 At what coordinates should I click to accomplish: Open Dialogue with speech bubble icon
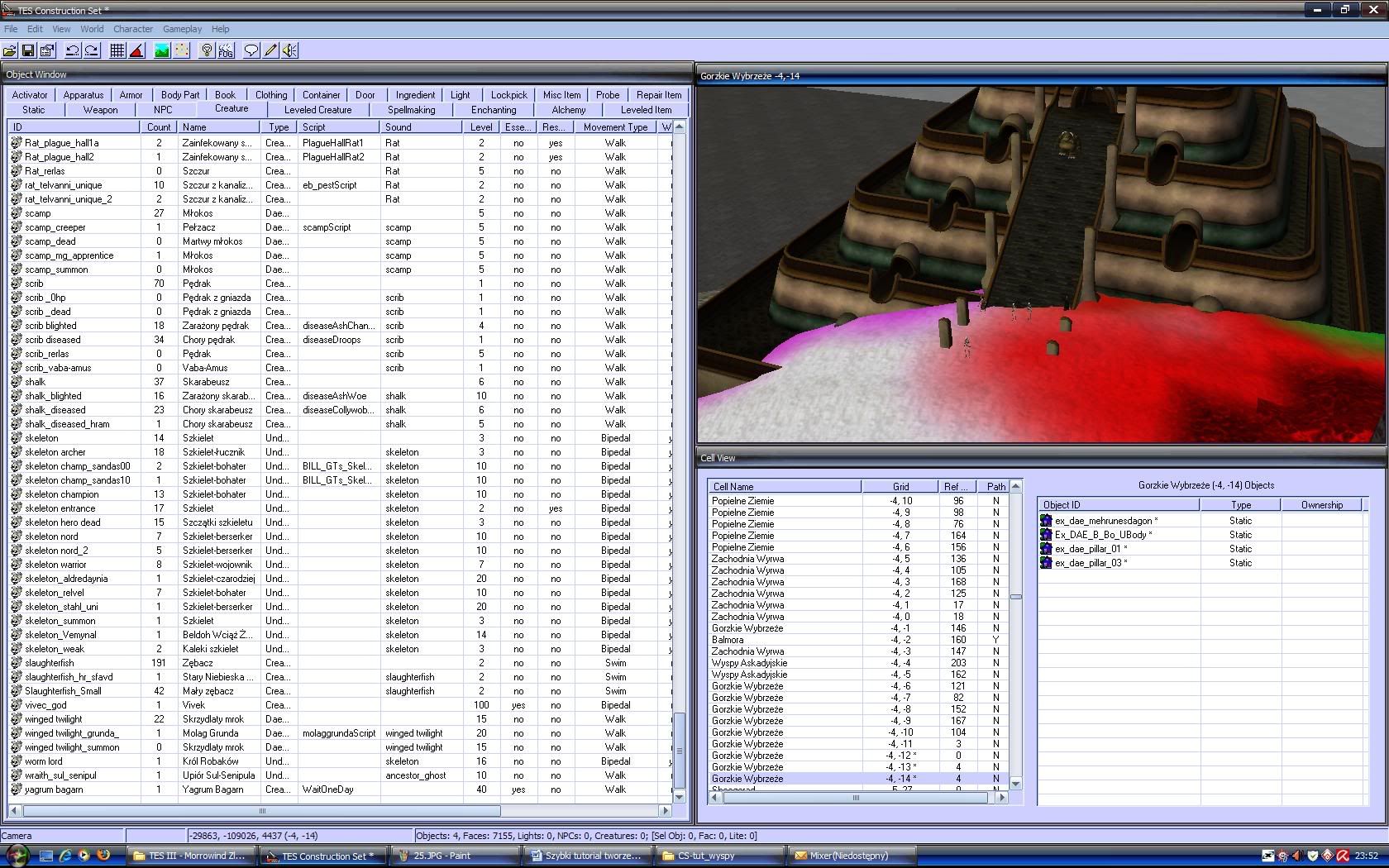click(251, 50)
